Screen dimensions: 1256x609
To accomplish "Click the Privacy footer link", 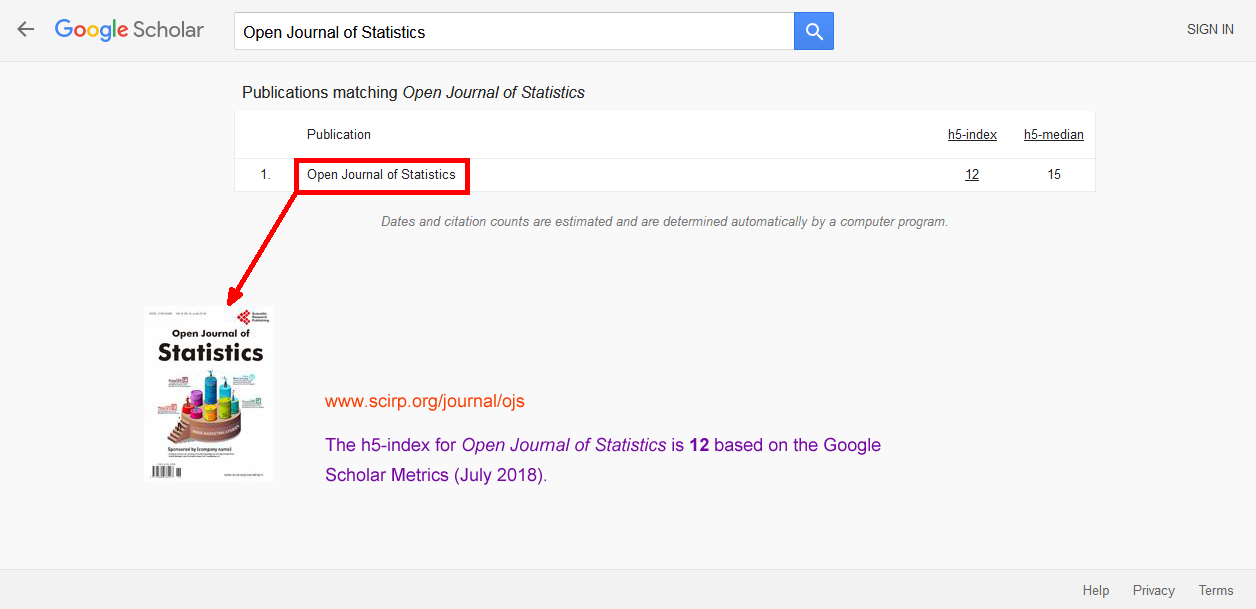I will pos(1154,591).
